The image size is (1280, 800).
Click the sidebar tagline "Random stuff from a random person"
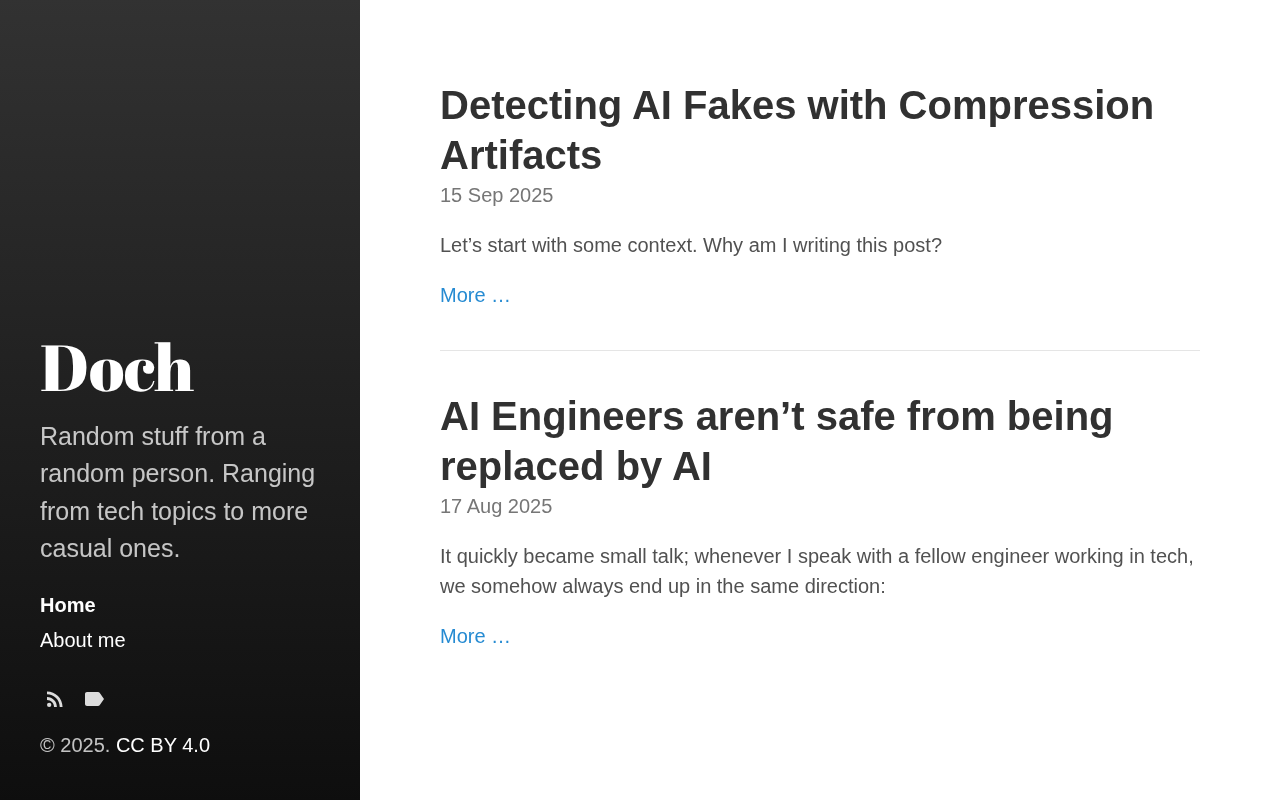[x=178, y=492]
